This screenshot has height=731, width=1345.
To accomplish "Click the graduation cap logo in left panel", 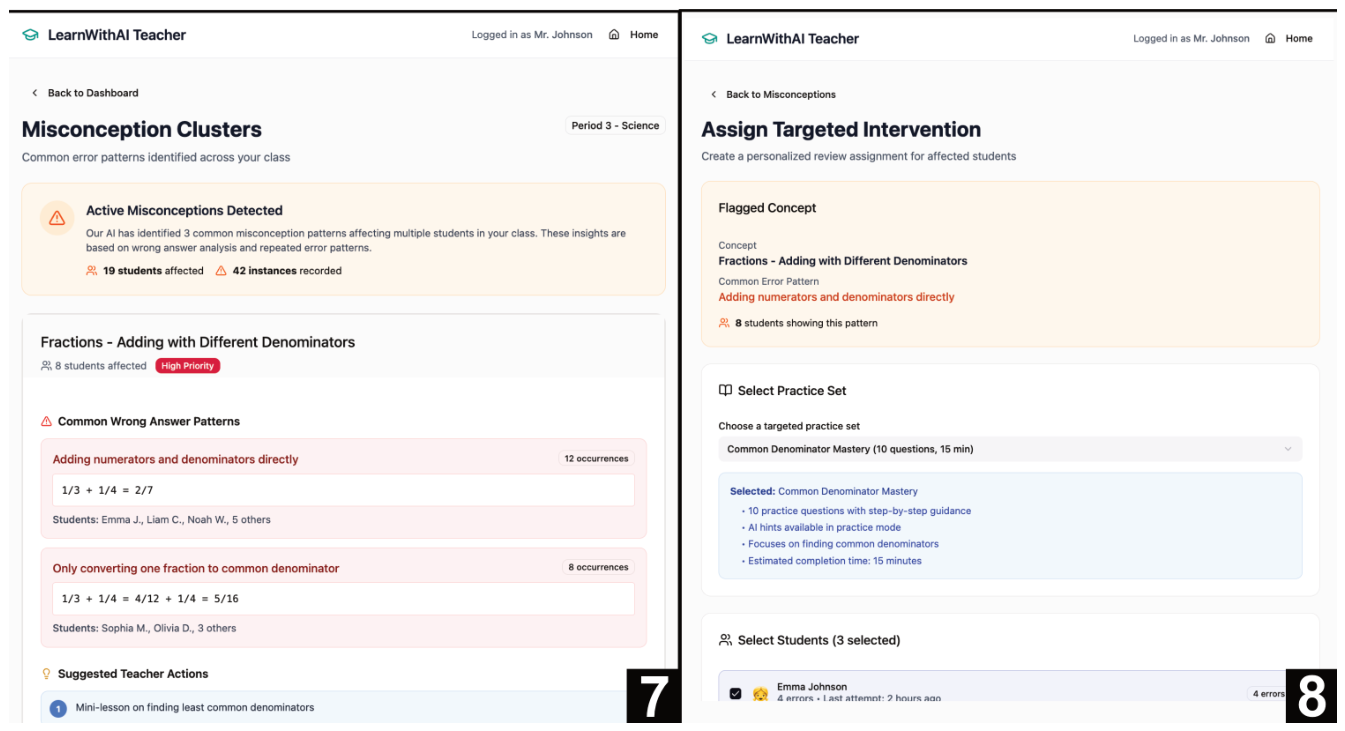I will 31,35.
